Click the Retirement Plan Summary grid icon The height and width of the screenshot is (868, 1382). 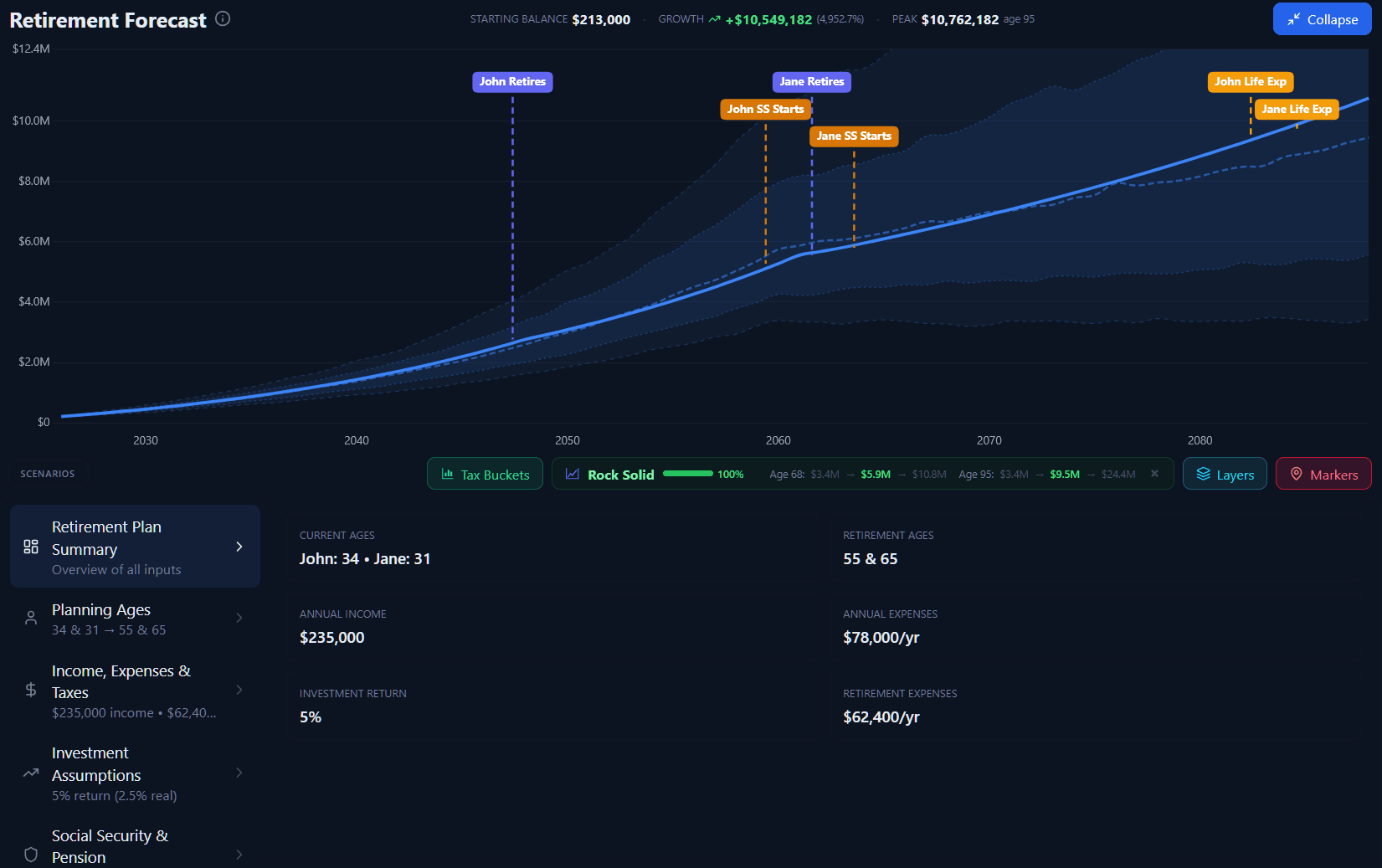pyautogui.click(x=31, y=547)
